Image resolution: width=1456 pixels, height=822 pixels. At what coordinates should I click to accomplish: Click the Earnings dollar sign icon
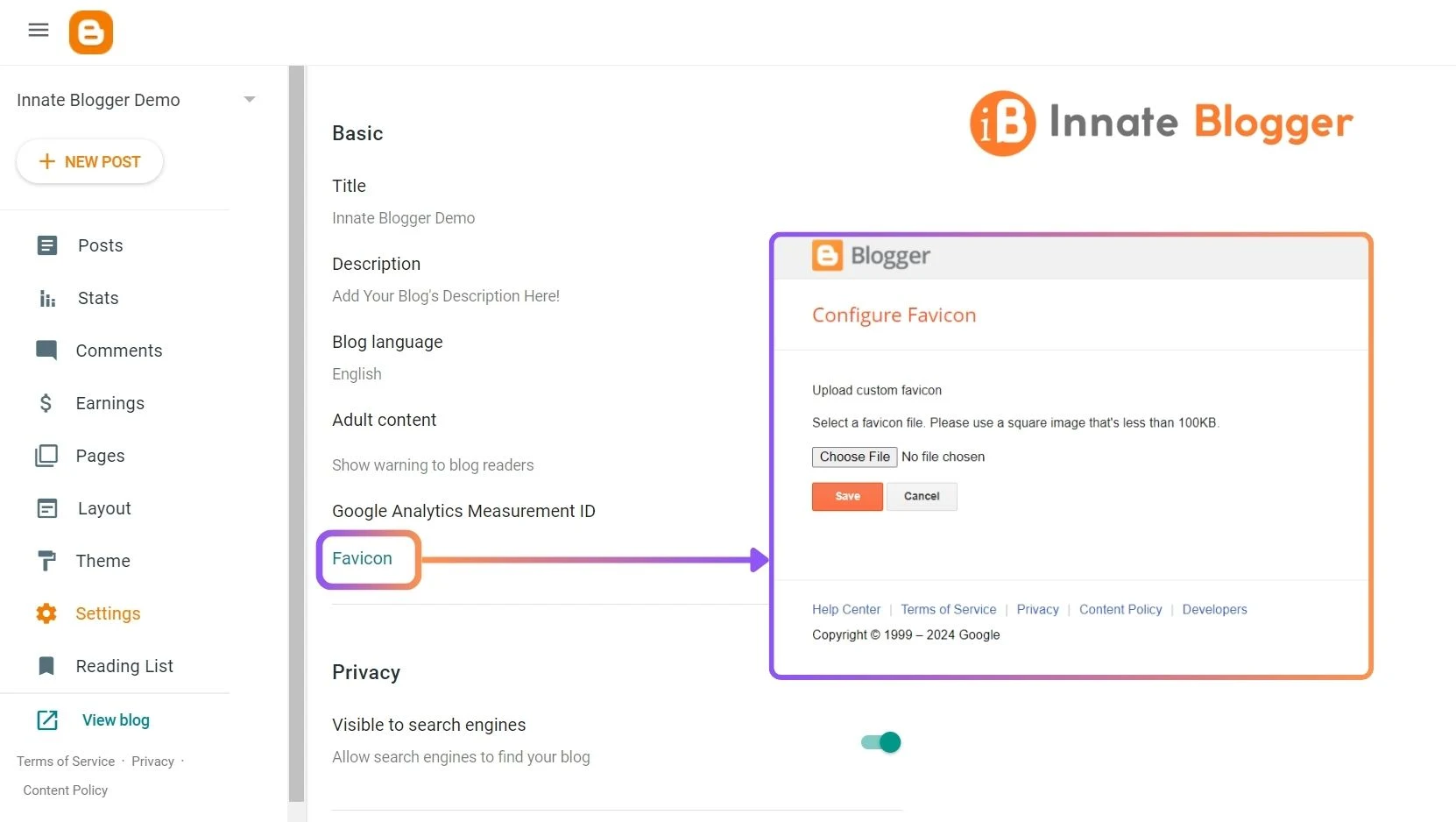(46, 403)
